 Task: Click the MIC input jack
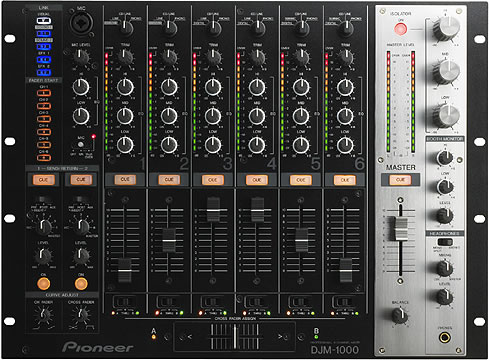[81, 23]
